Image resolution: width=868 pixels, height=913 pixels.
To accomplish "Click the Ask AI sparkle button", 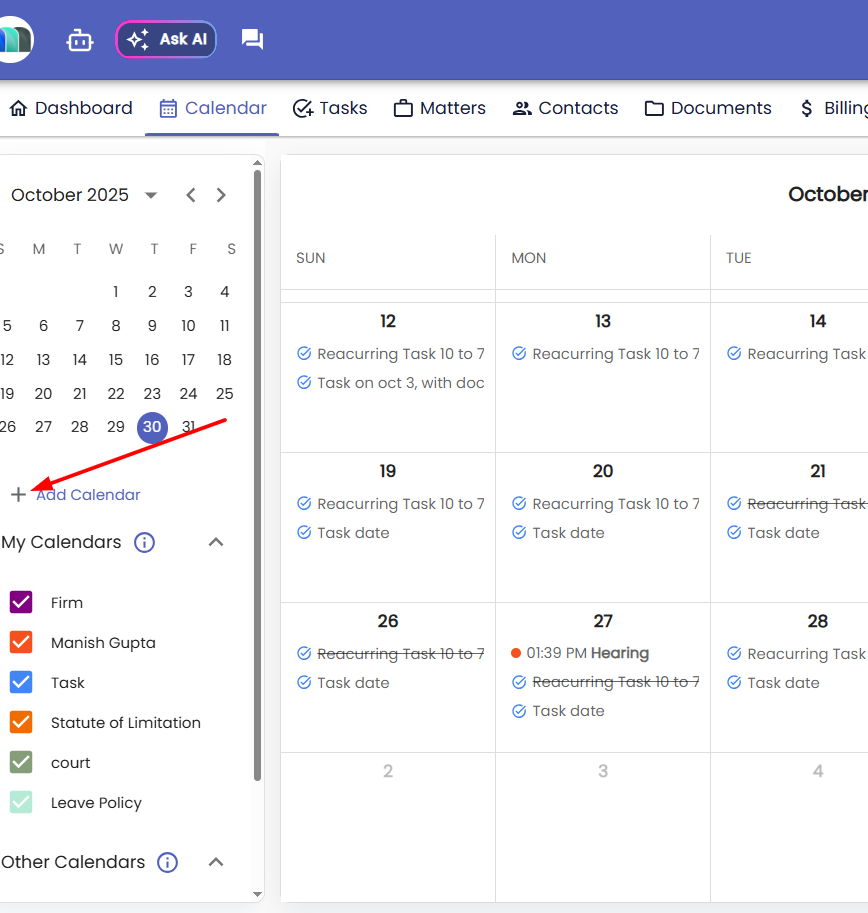I will click(166, 40).
